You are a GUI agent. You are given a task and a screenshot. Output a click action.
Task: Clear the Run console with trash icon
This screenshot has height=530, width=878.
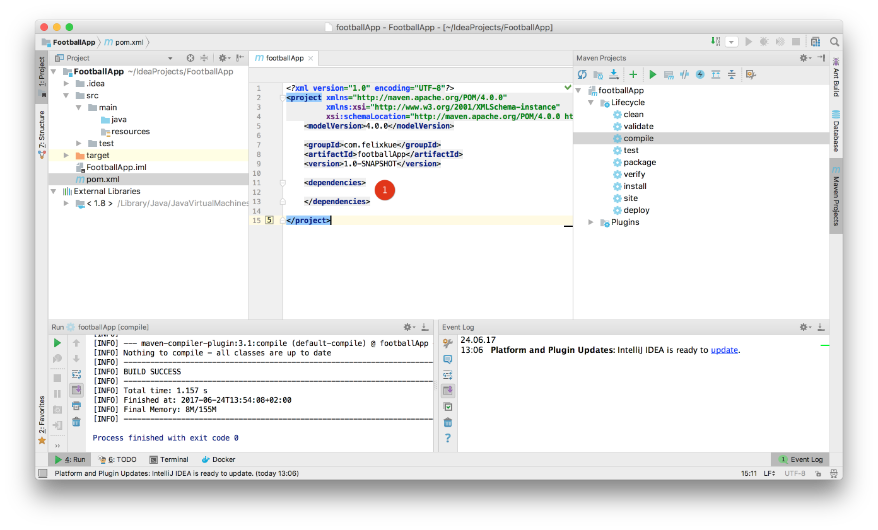[76, 421]
